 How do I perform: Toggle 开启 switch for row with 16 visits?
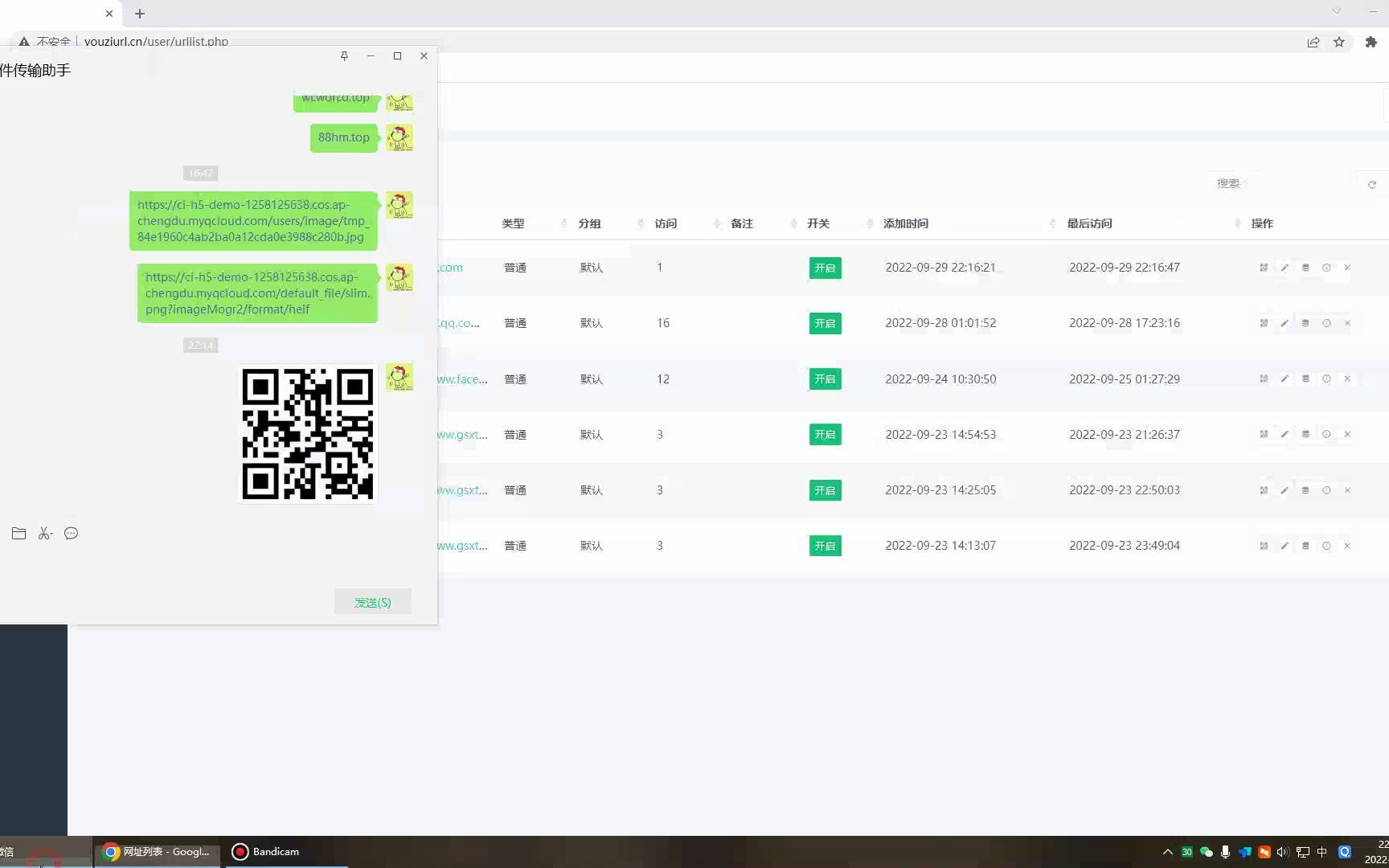(x=825, y=323)
